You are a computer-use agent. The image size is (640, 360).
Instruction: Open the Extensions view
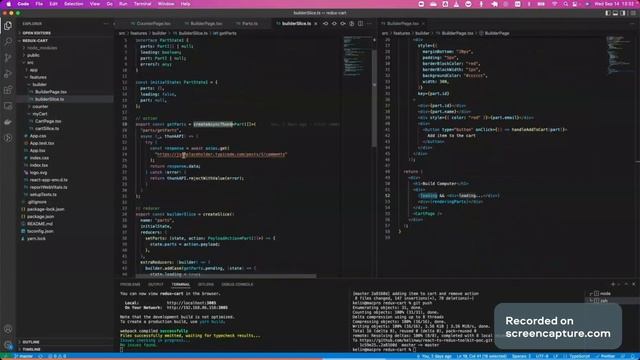pos(8,90)
